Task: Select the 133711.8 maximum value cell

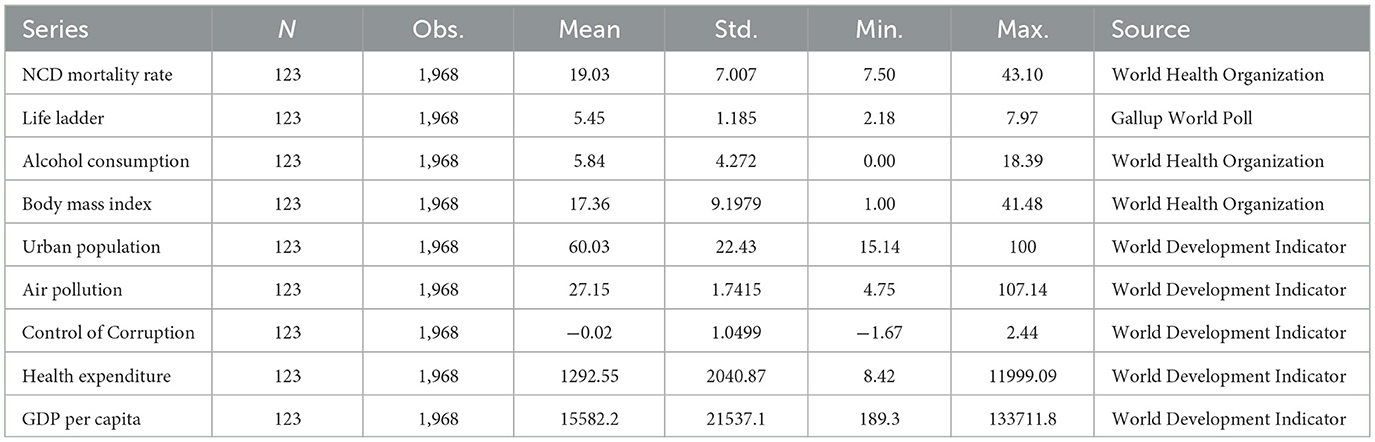Action: point(1019,419)
